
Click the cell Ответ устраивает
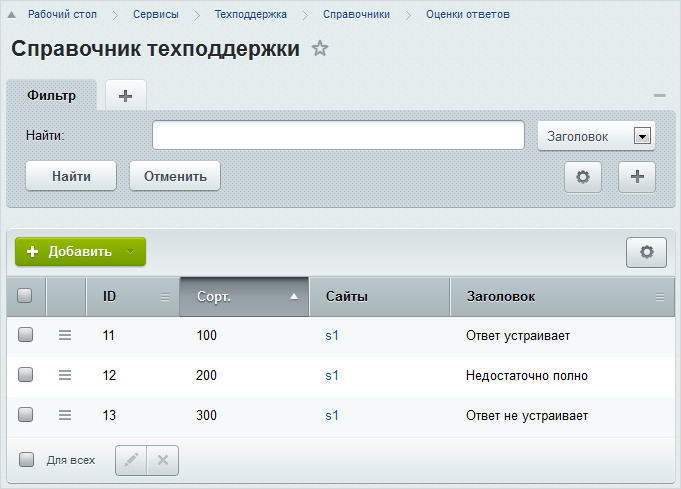click(518, 336)
